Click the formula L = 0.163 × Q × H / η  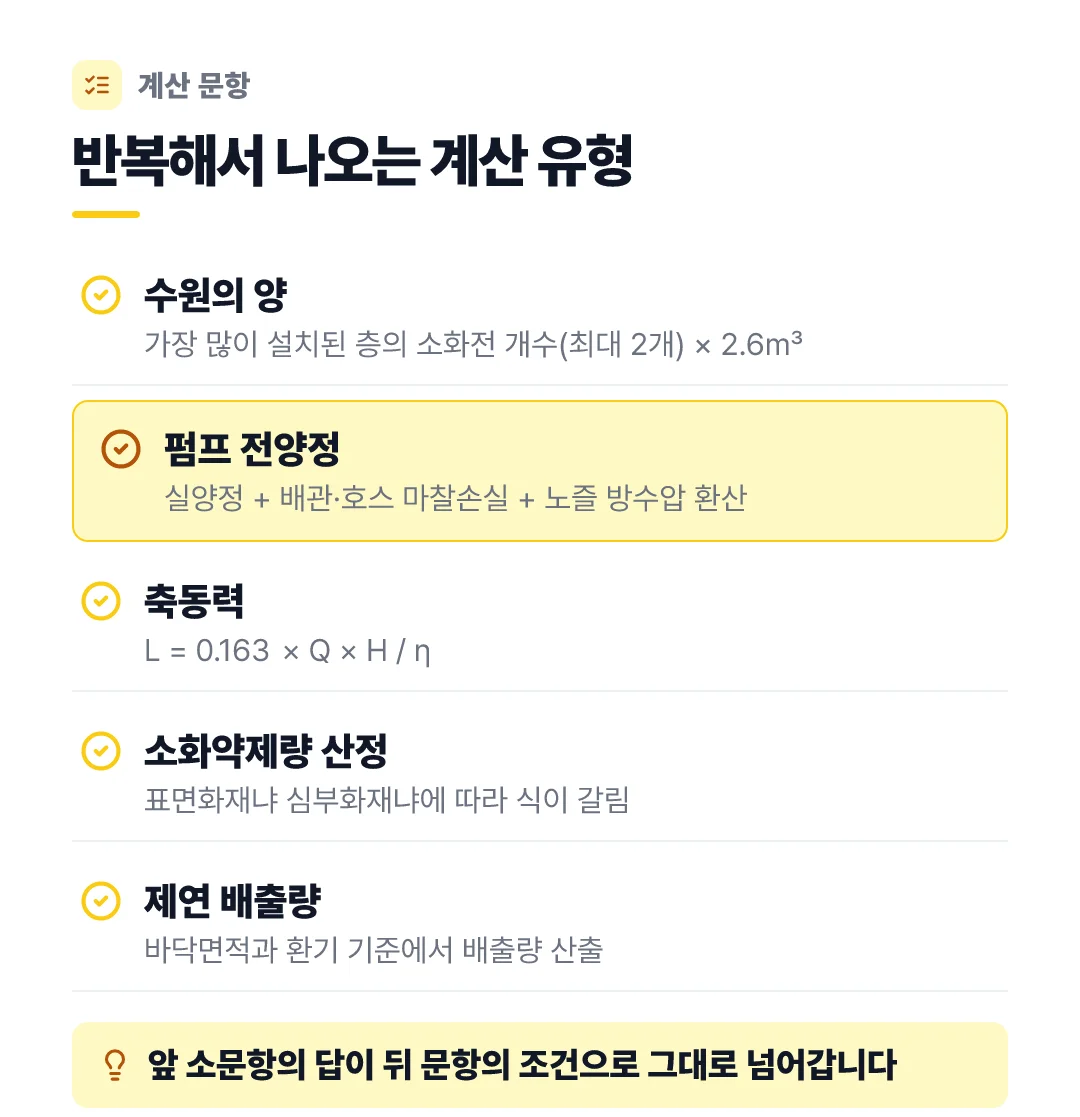pos(287,651)
